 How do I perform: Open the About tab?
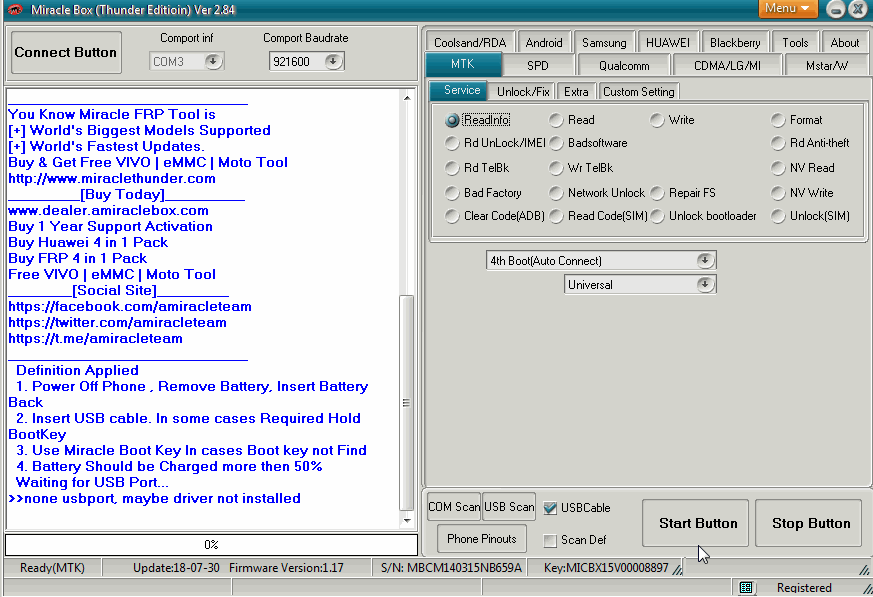pyautogui.click(x=845, y=43)
